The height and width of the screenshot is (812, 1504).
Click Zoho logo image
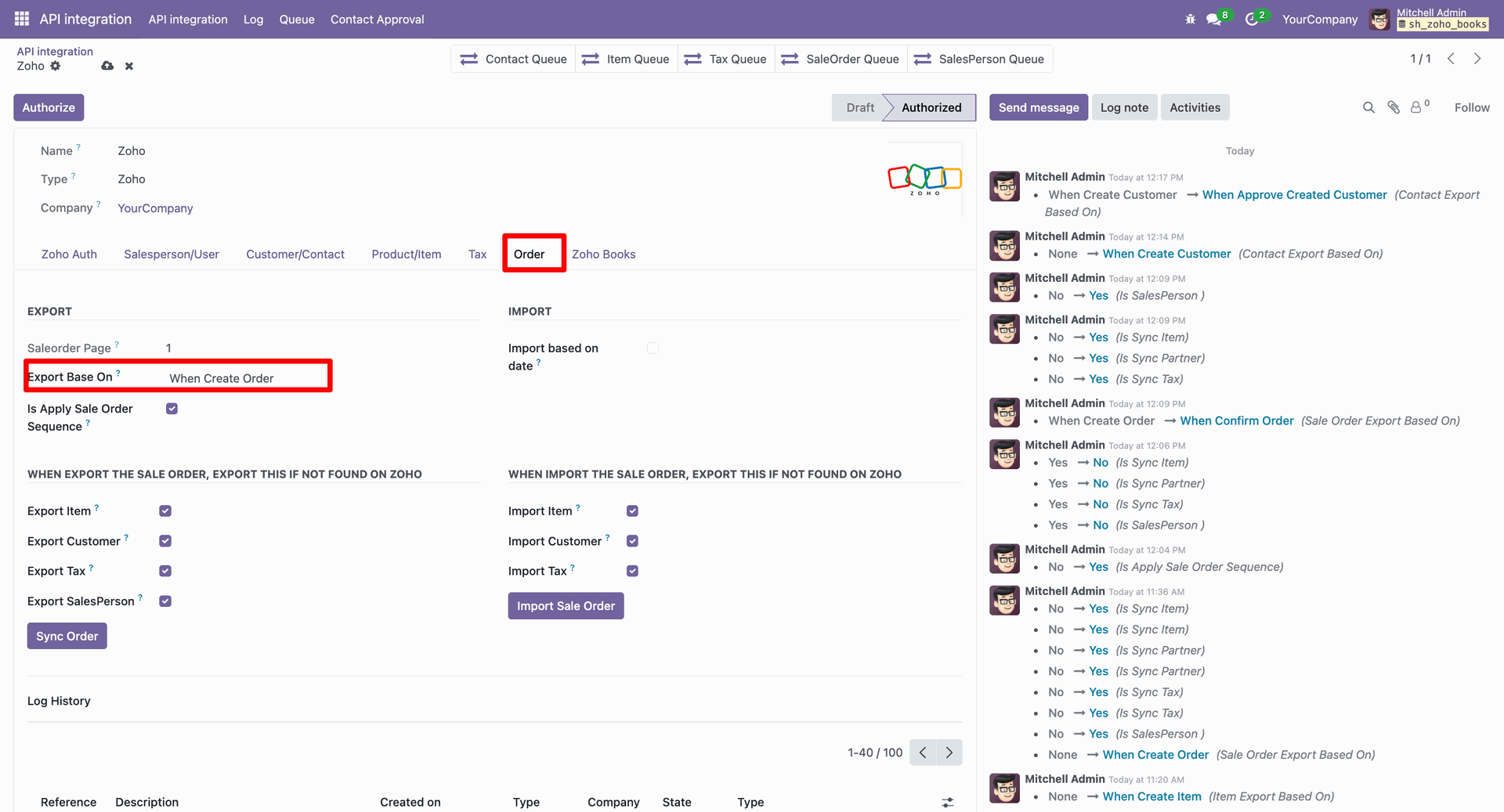[924, 179]
